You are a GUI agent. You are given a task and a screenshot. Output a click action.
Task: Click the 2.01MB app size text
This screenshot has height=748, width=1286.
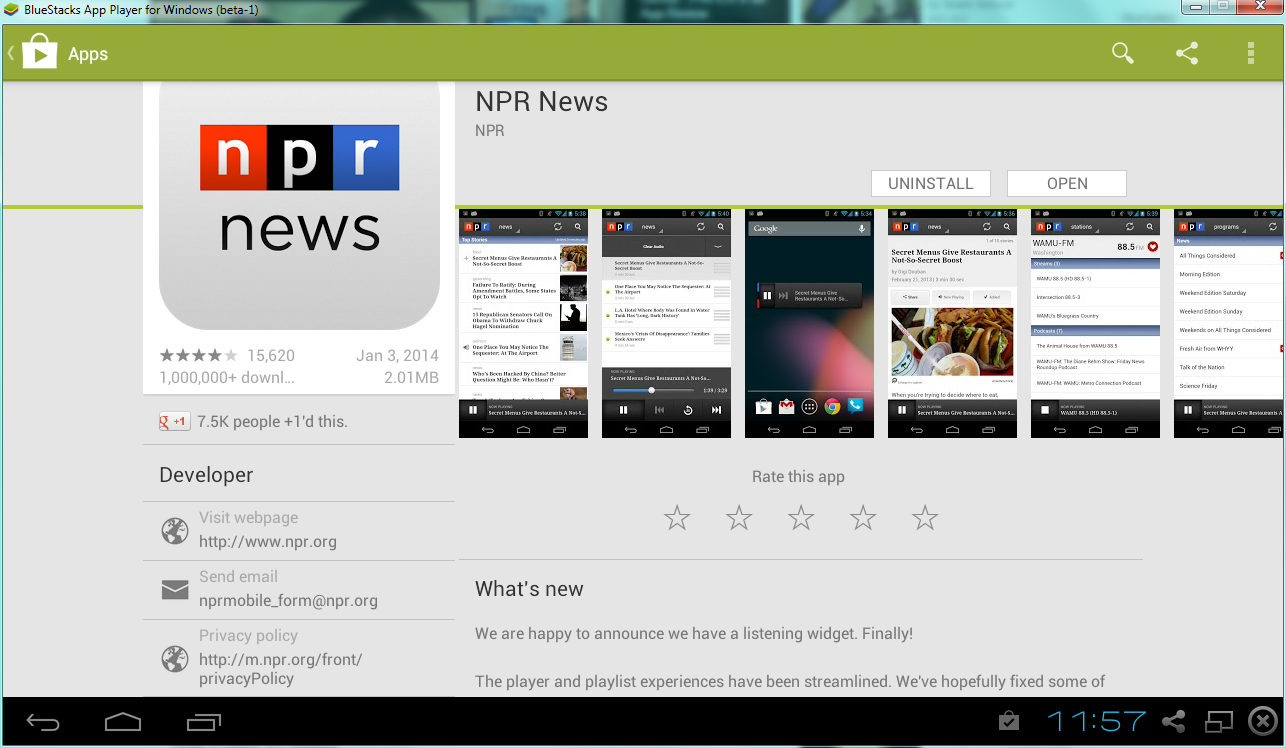411,378
